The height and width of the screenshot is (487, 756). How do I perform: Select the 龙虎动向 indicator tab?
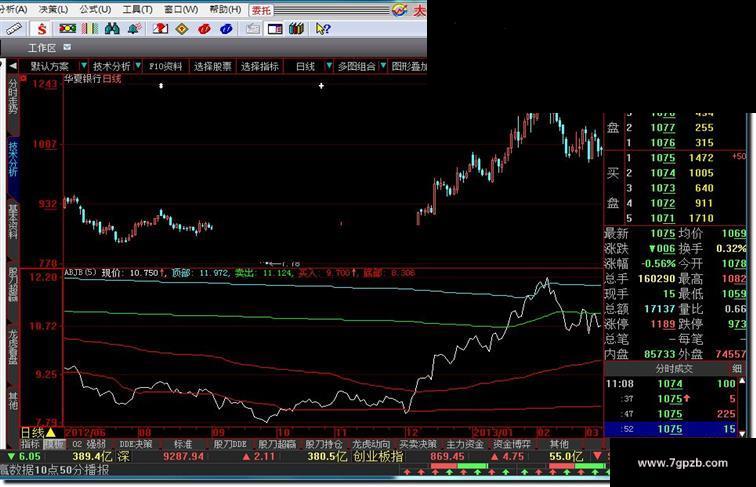point(370,444)
